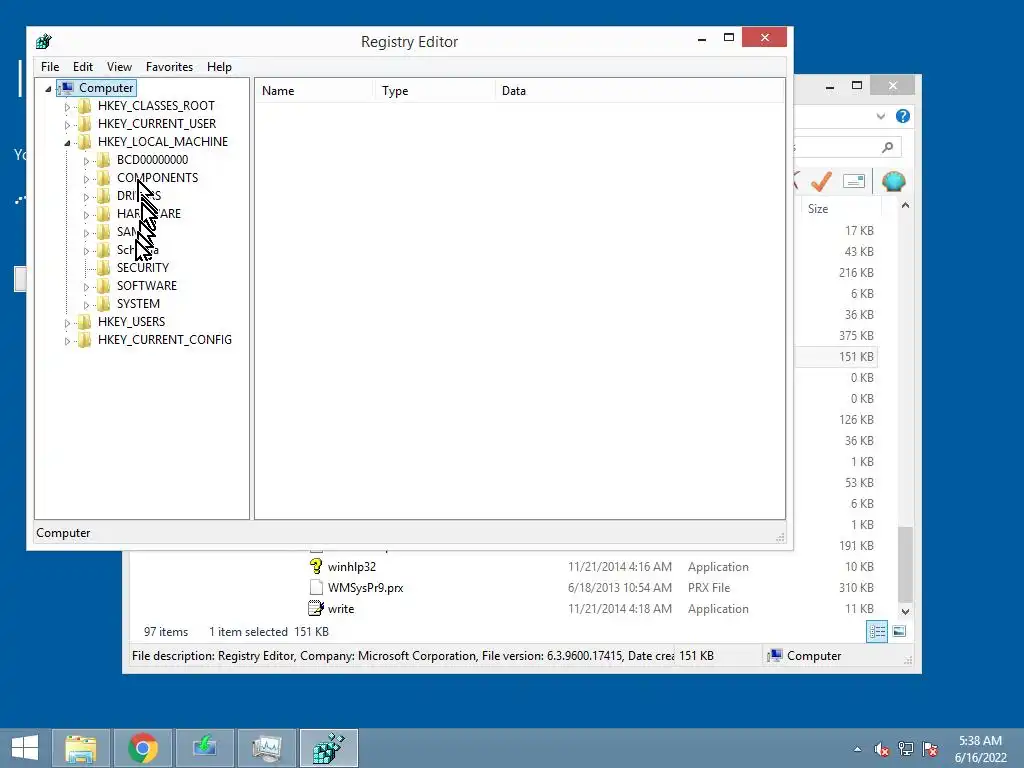Show hidden tray icons arrow
Viewport: 1024px width, 768px height.
[857, 749]
